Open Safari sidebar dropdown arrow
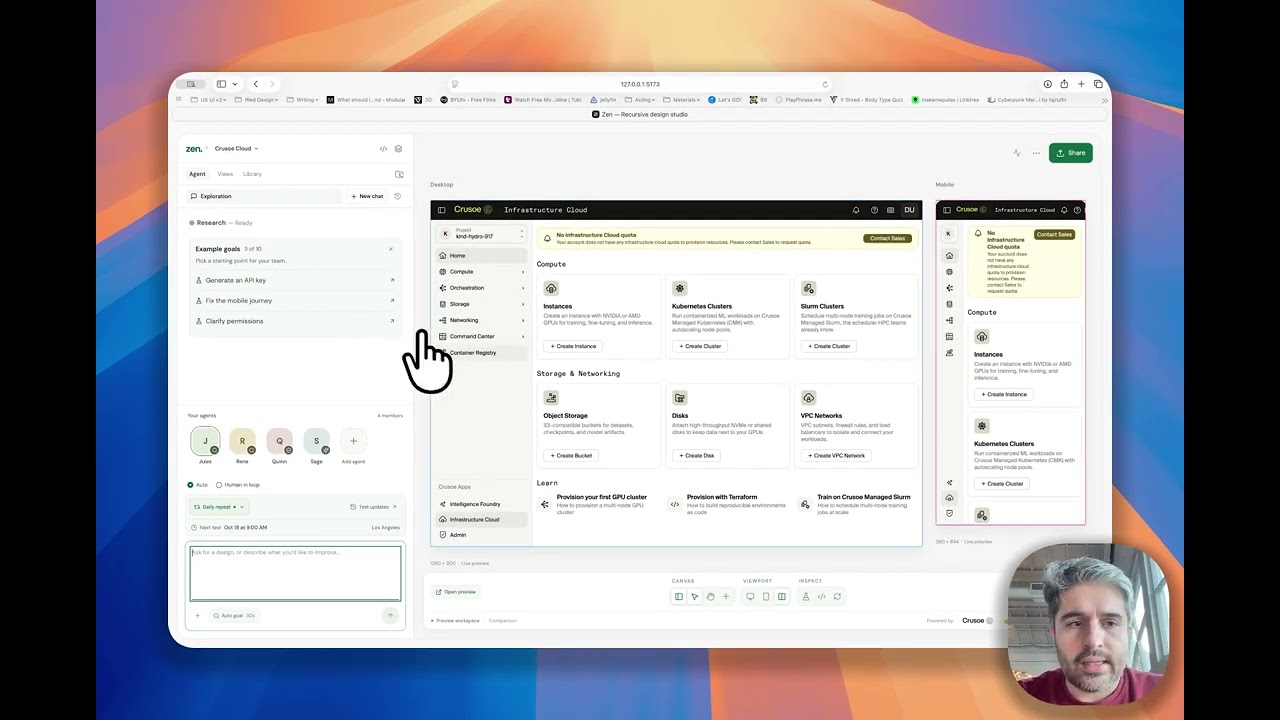1280x720 pixels. tap(235, 84)
